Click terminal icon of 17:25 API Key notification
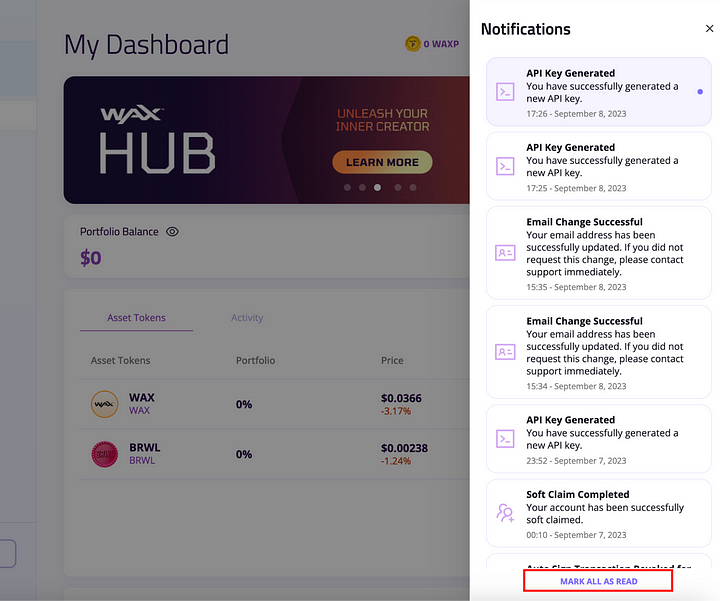720x601 pixels. click(505, 166)
